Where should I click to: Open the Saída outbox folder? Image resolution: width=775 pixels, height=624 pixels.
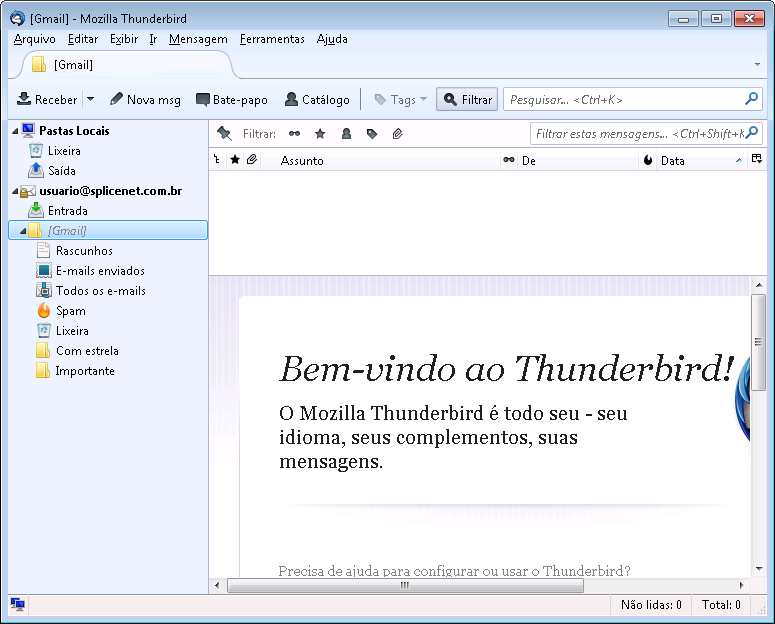click(x=62, y=171)
